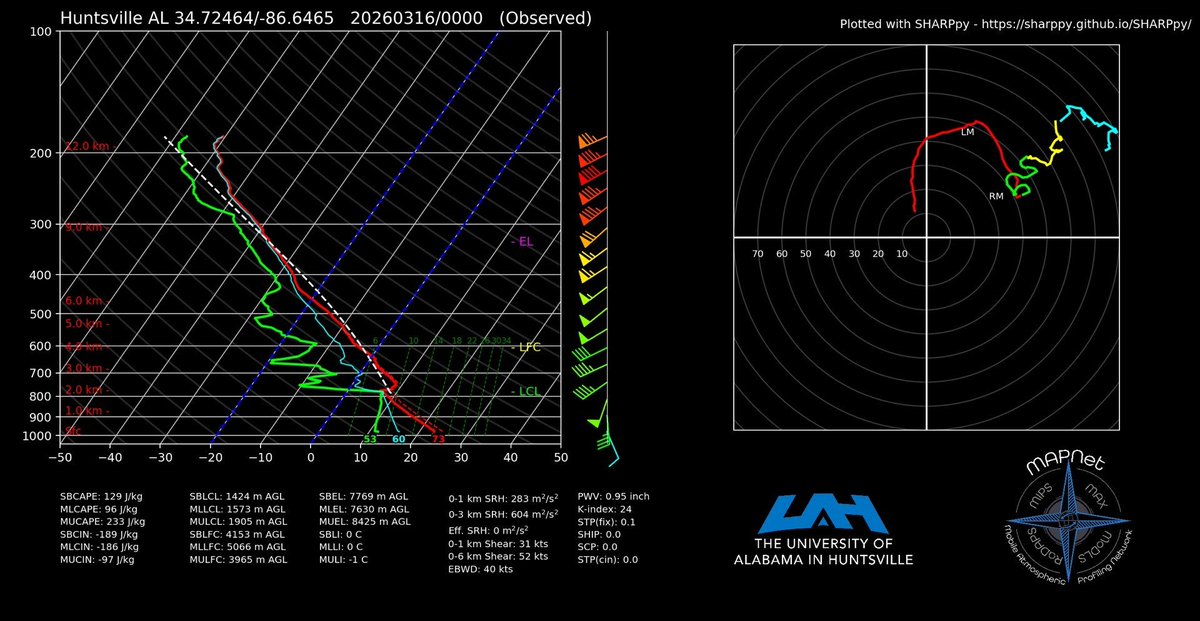Select the 5.0 km height label
The height and width of the screenshot is (621, 1200).
(x=86, y=324)
